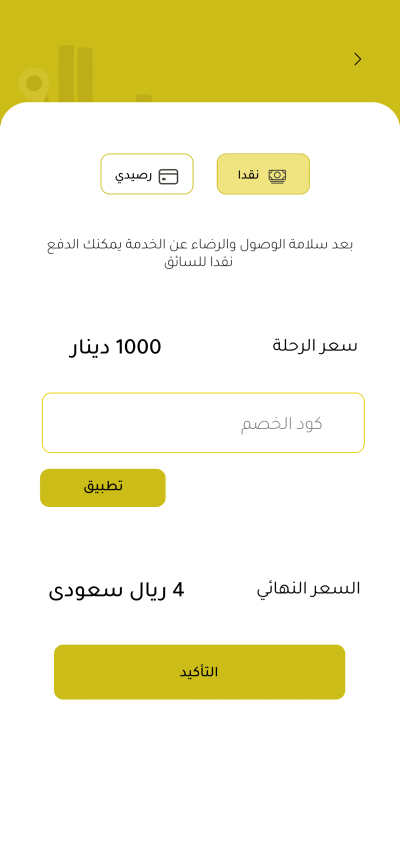Tap the faded vertical bars header graphic
The image size is (400, 867).
pos(75,74)
